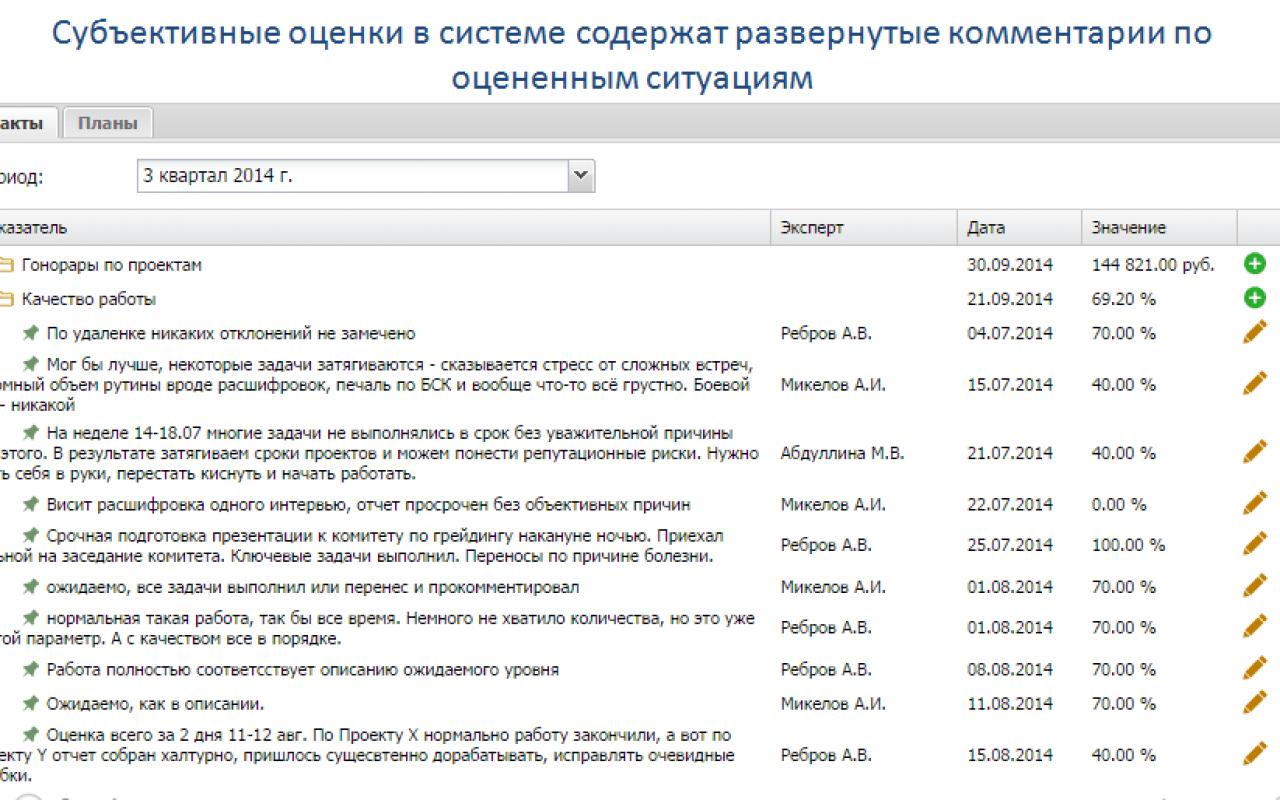Edit pencil for Ребров 01.08.2014 entry

coord(1254,627)
